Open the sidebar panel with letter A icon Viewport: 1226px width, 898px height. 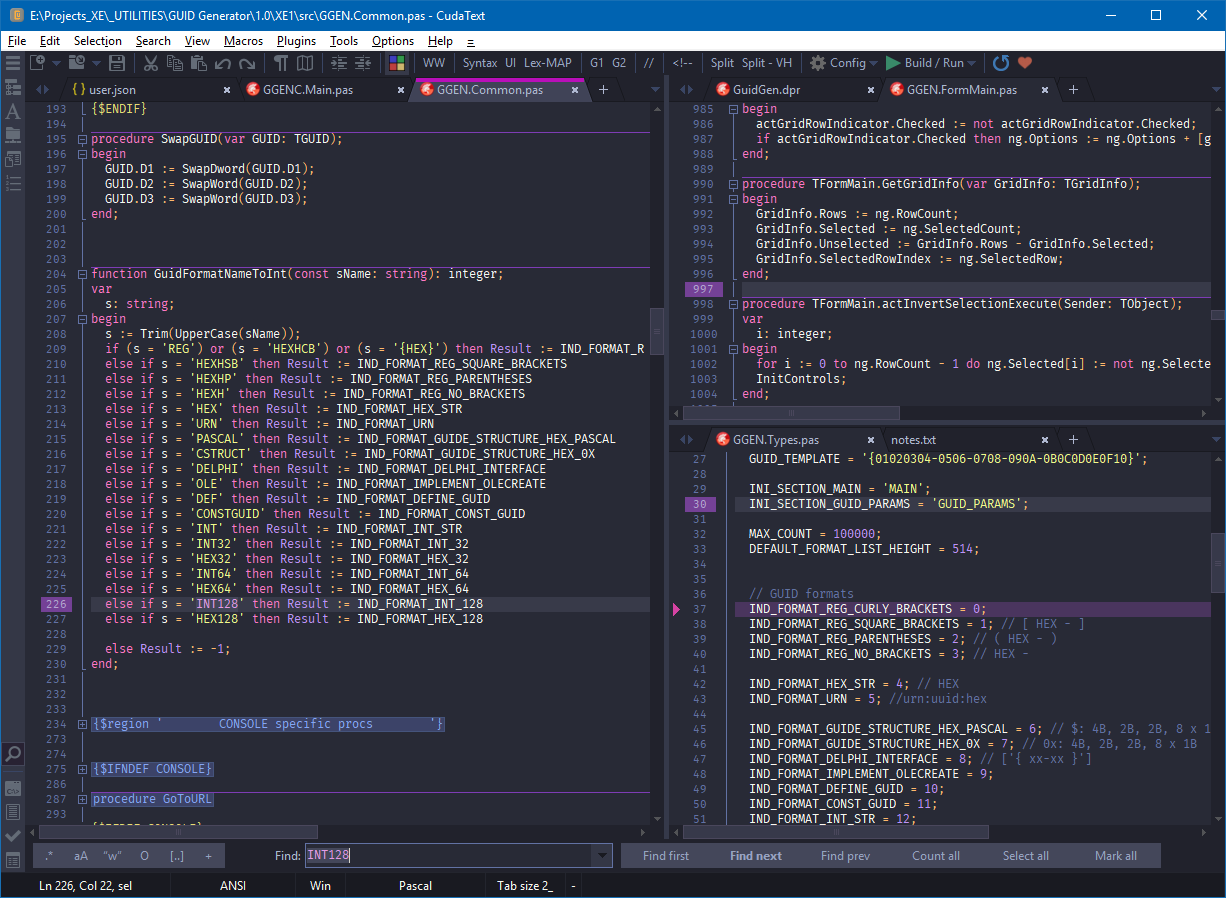13,111
